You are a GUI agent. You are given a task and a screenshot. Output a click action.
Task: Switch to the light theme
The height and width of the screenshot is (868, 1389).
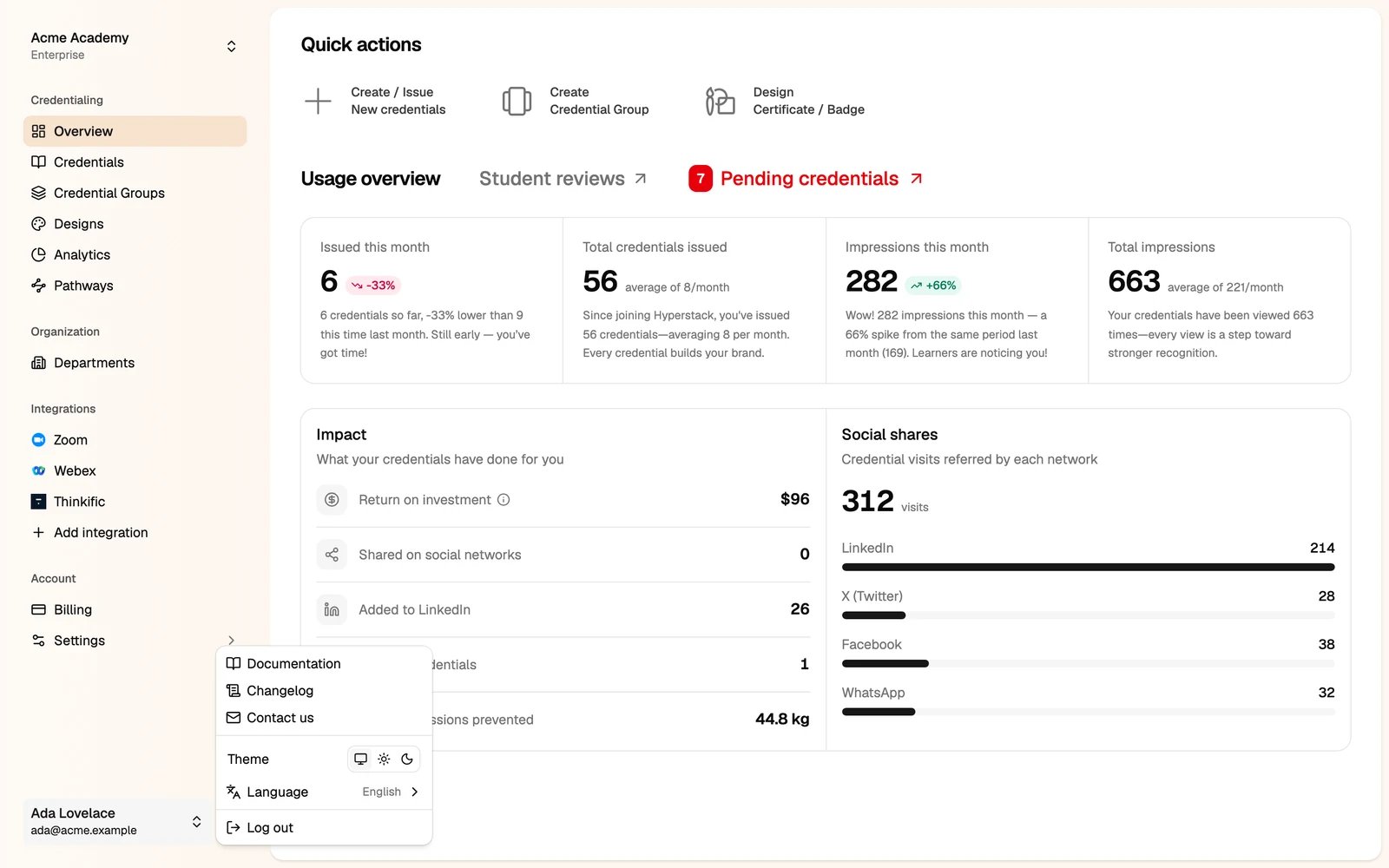tap(384, 759)
